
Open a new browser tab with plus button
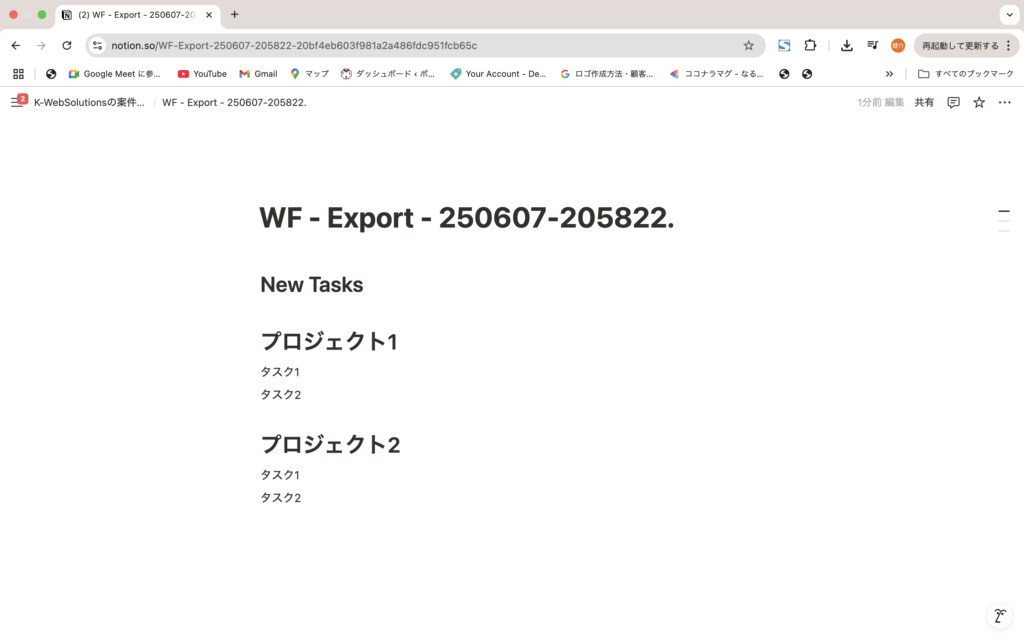point(235,15)
